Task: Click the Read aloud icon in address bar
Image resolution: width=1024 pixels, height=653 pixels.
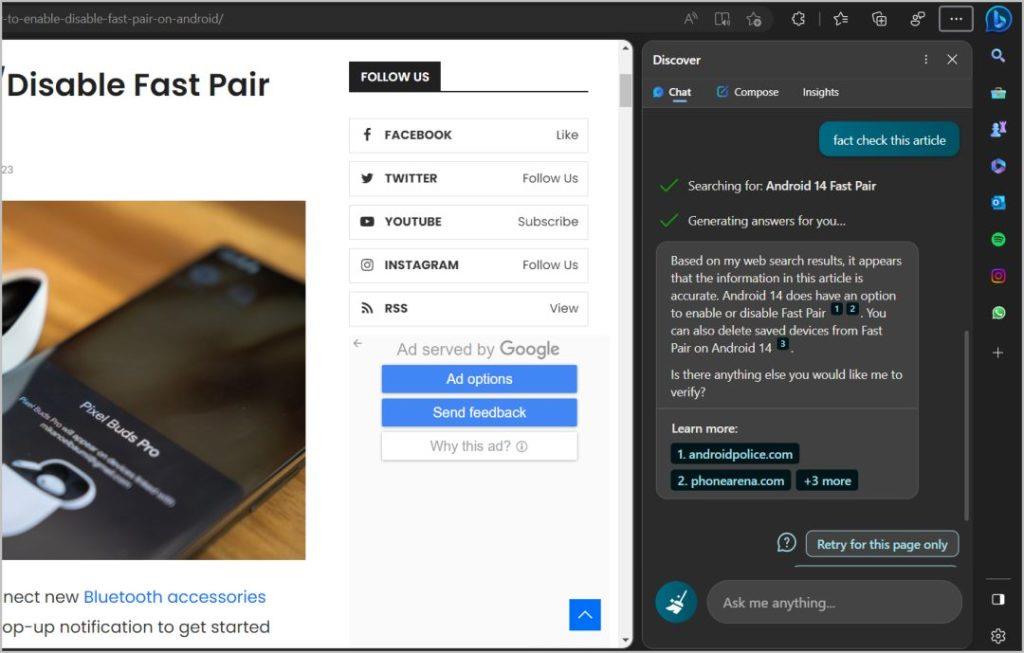Action: tap(690, 19)
